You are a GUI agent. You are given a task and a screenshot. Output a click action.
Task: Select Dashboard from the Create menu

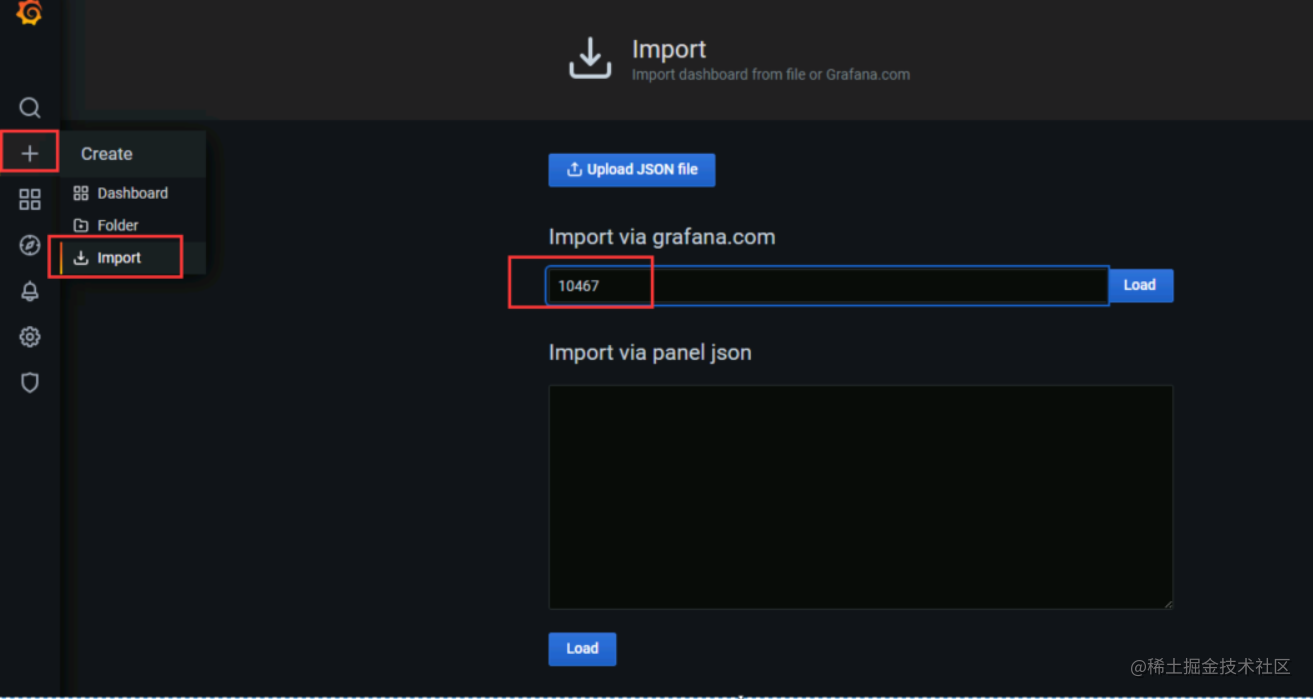(133, 193)
